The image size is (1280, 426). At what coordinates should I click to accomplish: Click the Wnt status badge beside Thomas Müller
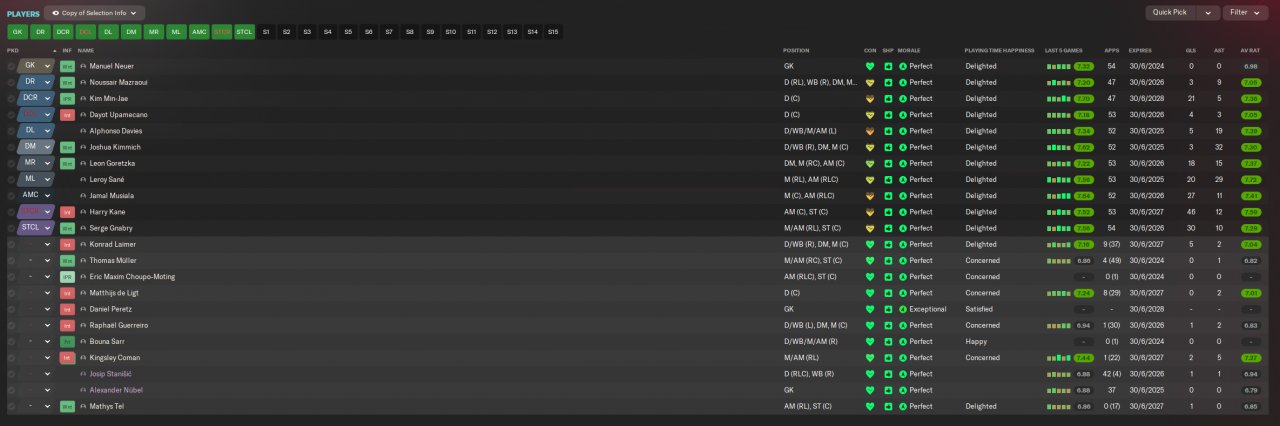coord(67,260)
